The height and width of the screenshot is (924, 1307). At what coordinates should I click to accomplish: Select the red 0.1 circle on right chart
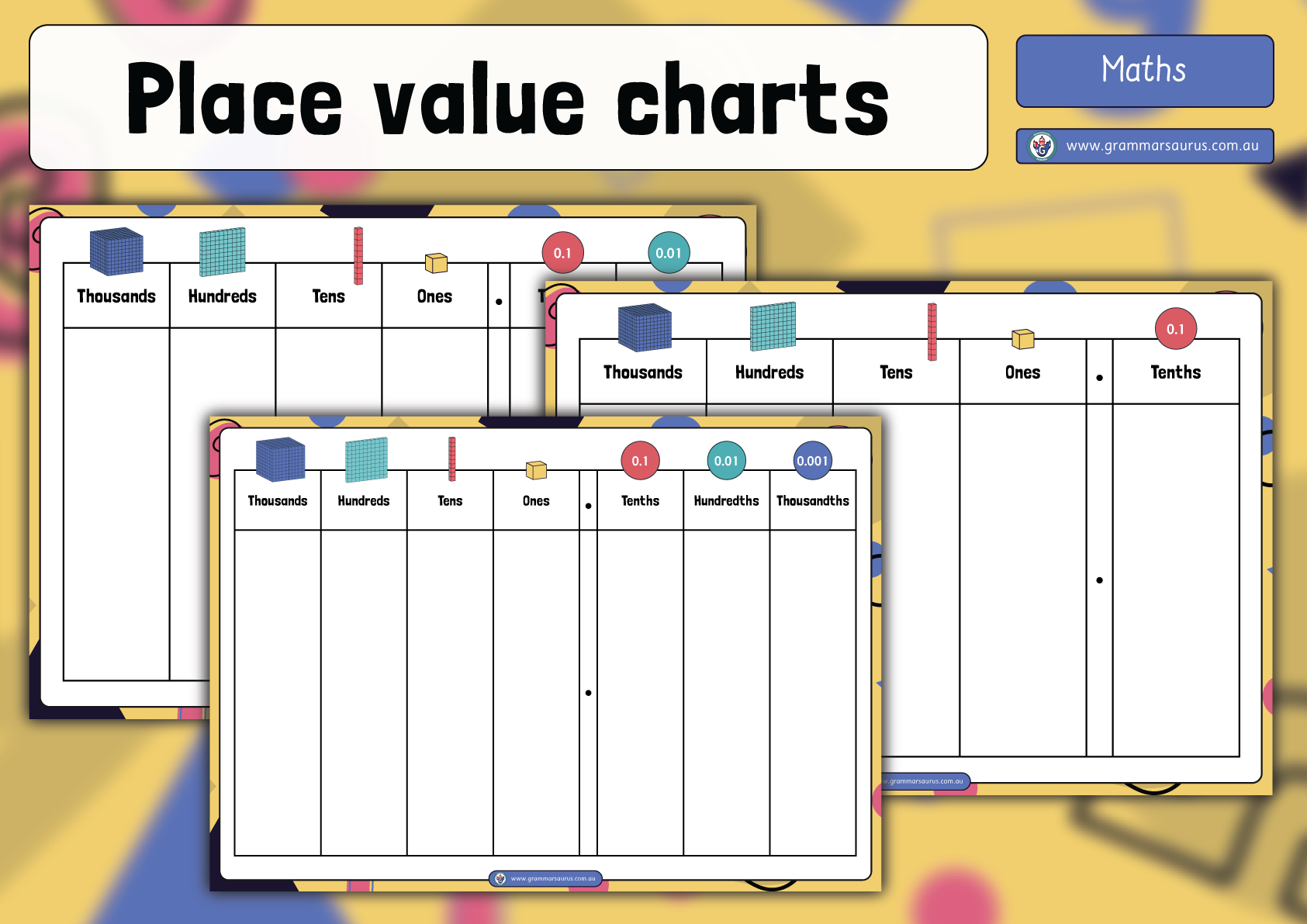(x=1176, y=328)
